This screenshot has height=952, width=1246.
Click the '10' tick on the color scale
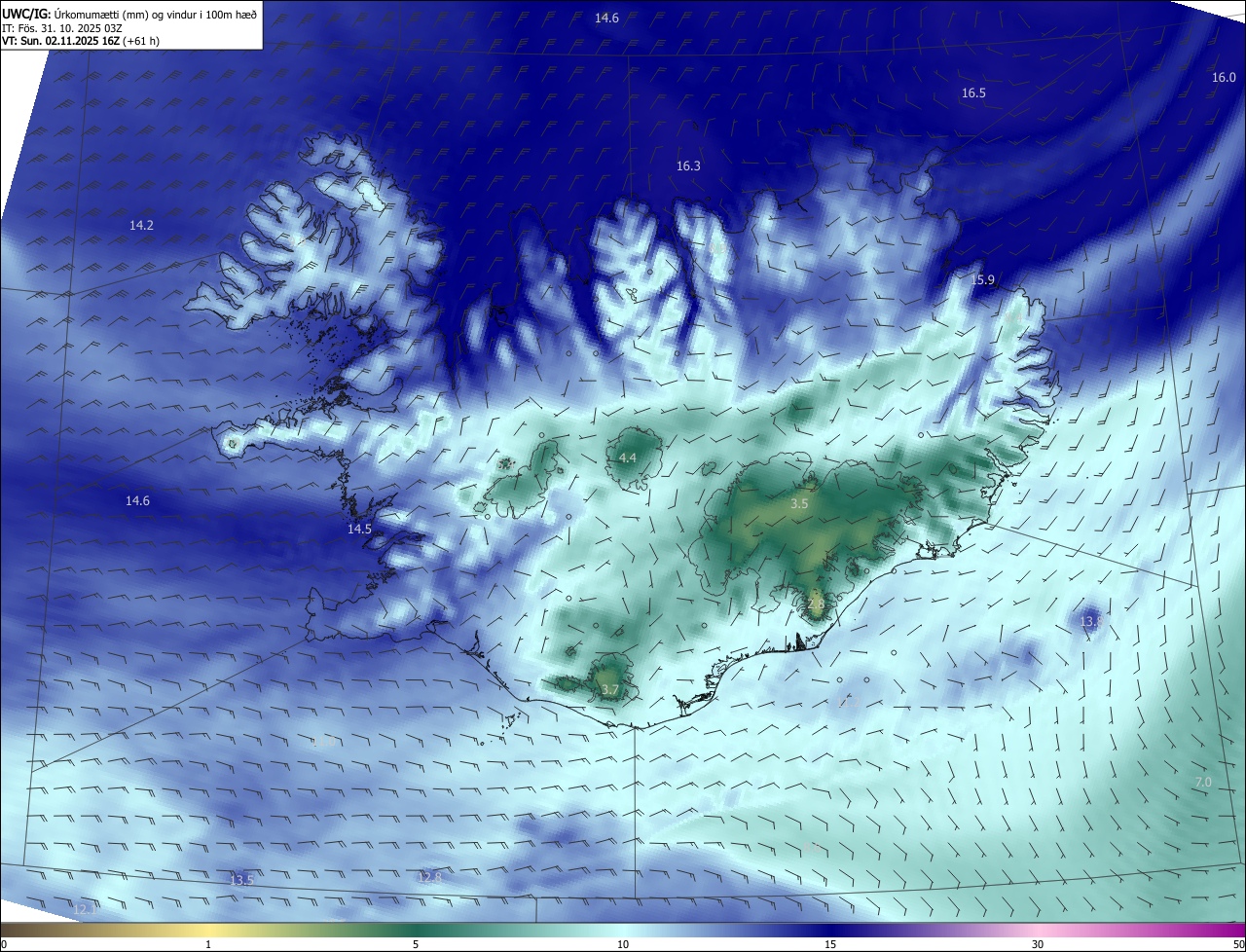[x=623, y=944]
